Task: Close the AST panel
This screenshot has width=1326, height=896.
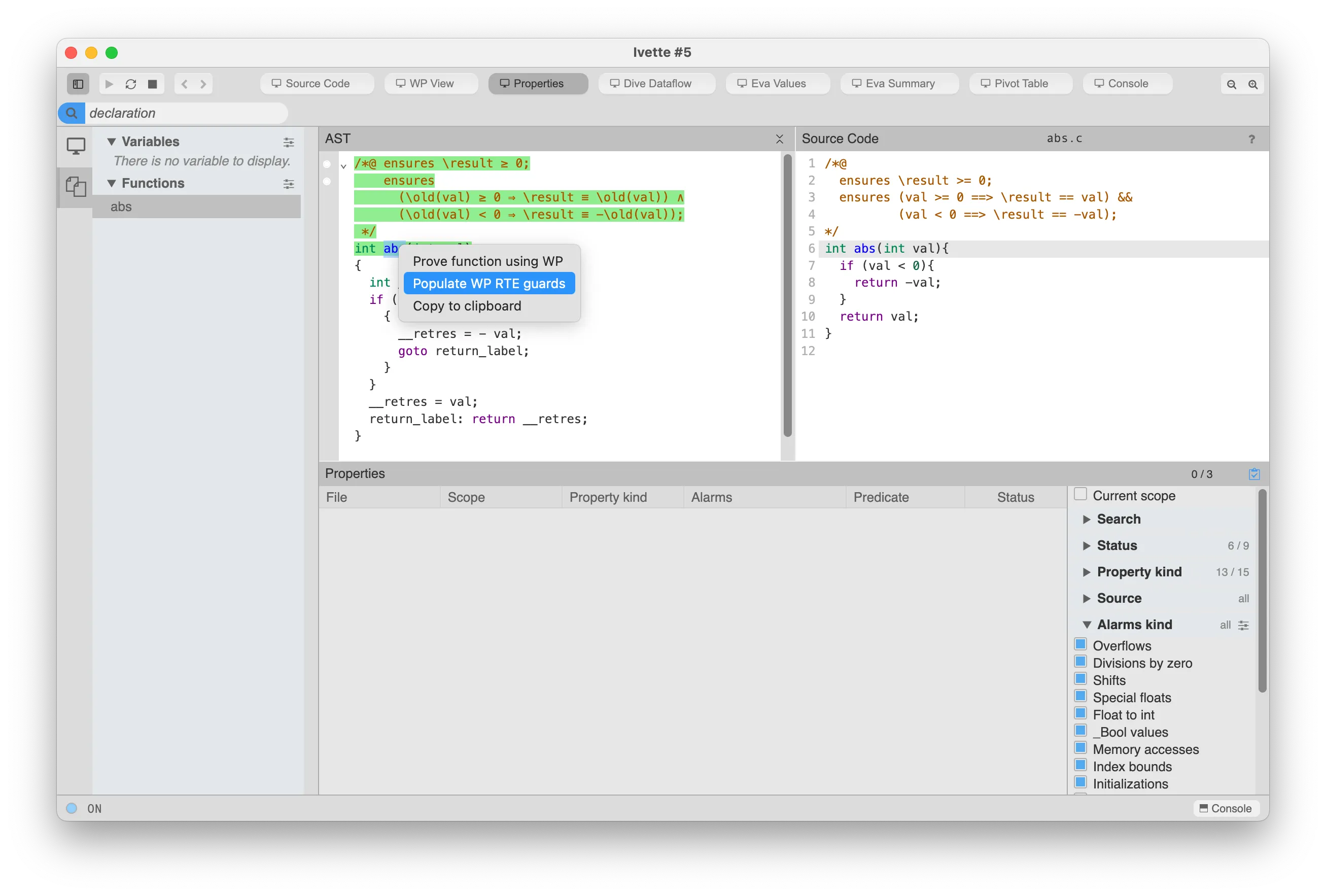Action: 779,139
